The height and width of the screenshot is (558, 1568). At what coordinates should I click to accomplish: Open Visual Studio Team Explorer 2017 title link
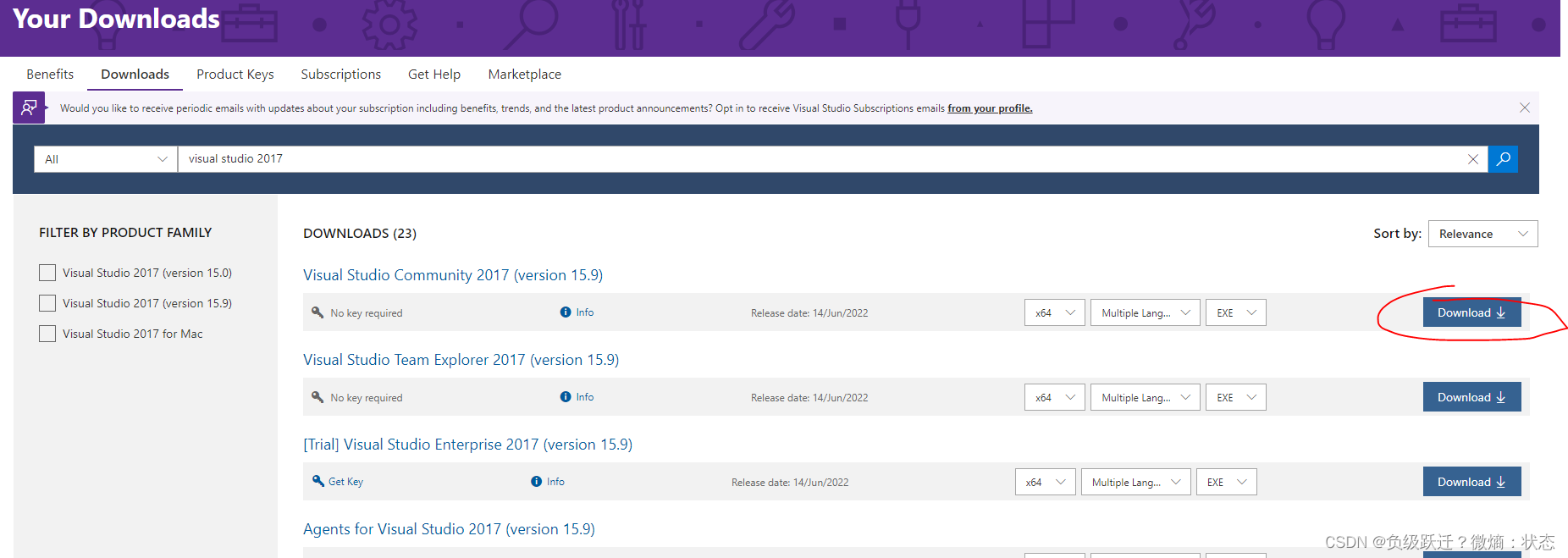click(461, 360)
